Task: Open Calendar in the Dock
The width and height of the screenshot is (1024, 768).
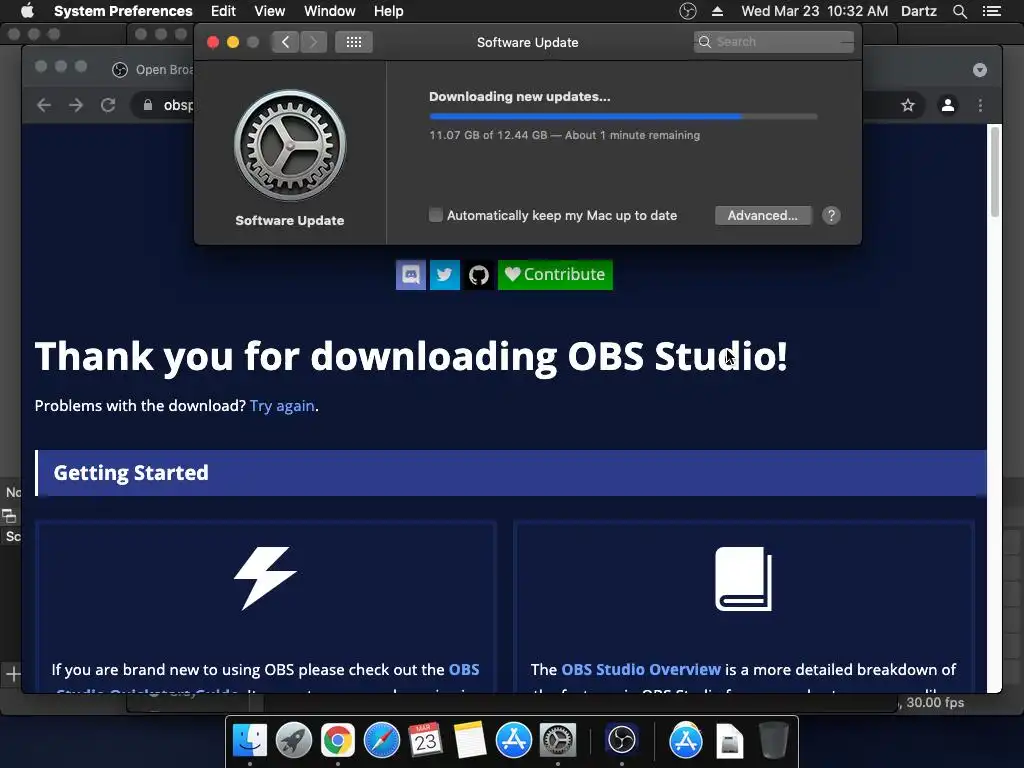Action: (x=426, y=741)
